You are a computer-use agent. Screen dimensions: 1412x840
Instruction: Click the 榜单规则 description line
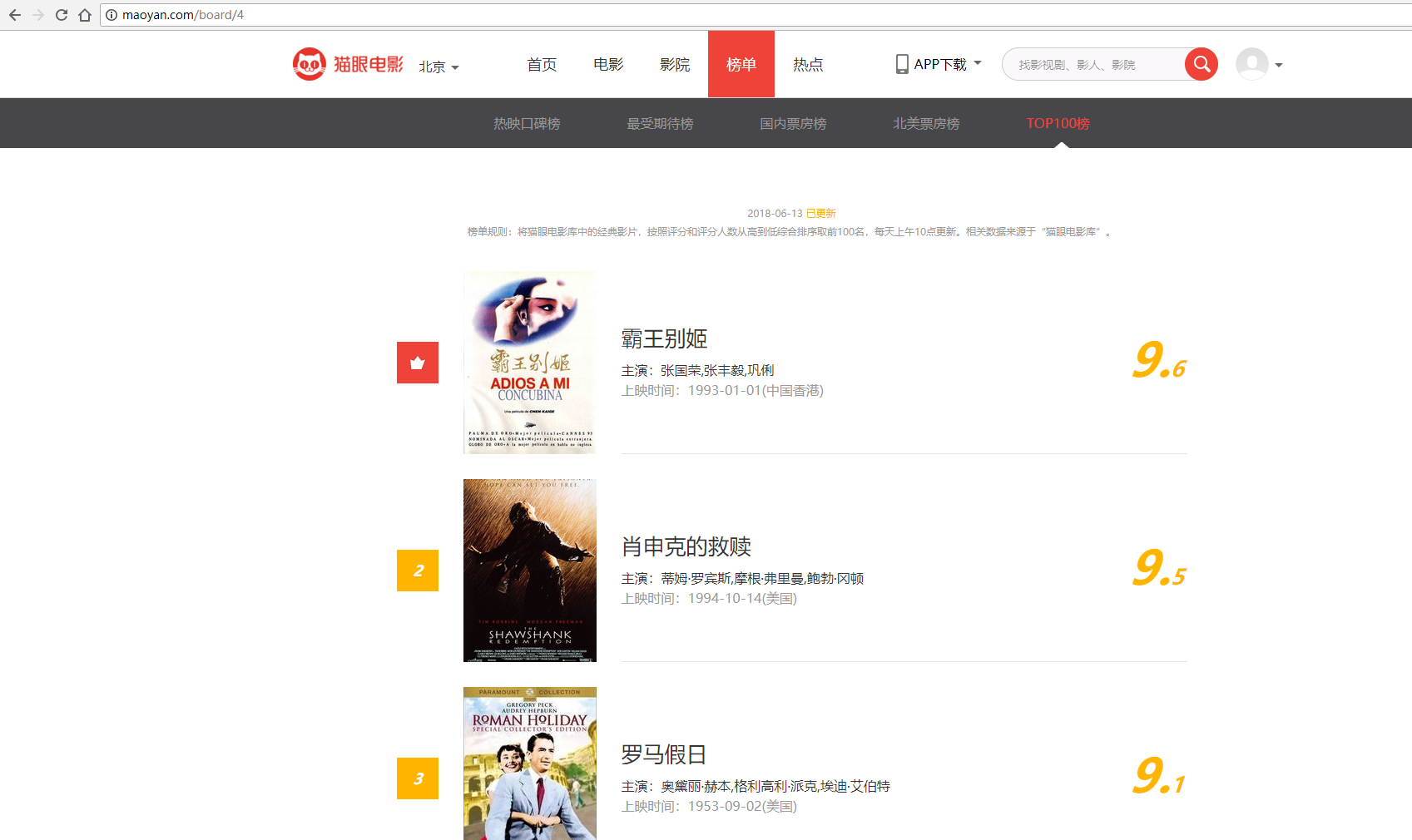pos(790,232)
